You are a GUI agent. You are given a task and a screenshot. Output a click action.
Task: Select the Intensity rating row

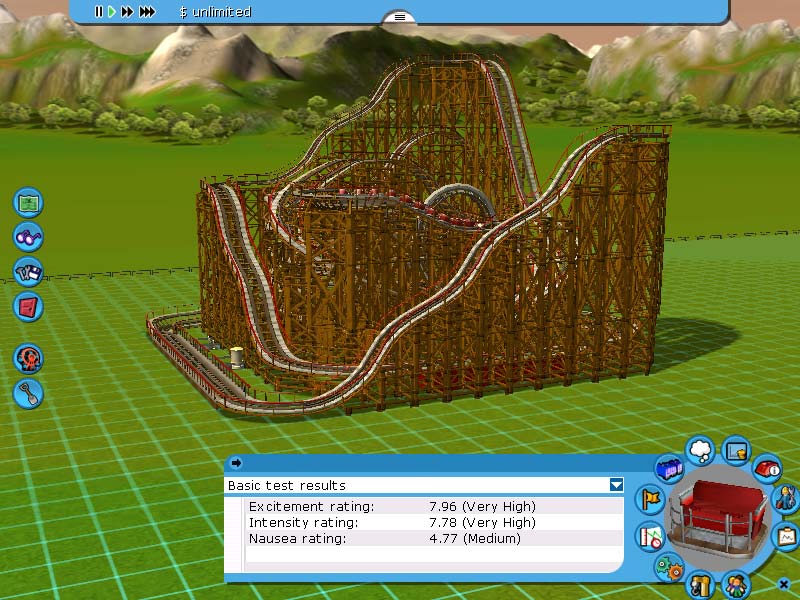click(x=434, y=522)
